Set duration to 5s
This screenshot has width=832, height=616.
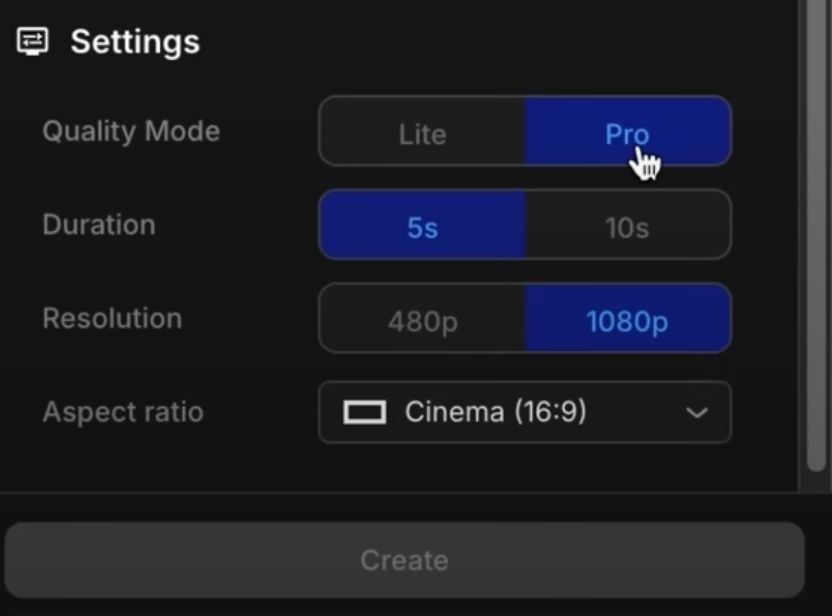422,226
